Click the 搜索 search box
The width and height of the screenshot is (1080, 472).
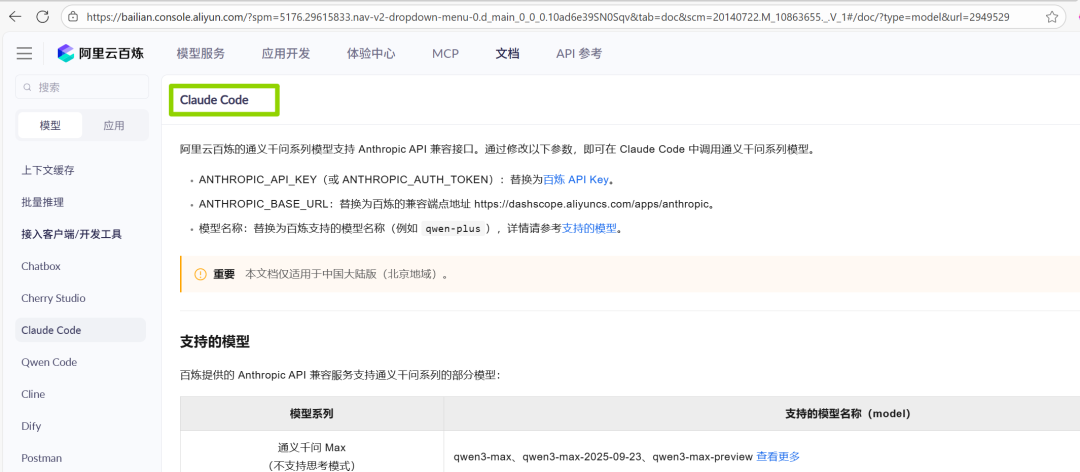tap(82, 88)
